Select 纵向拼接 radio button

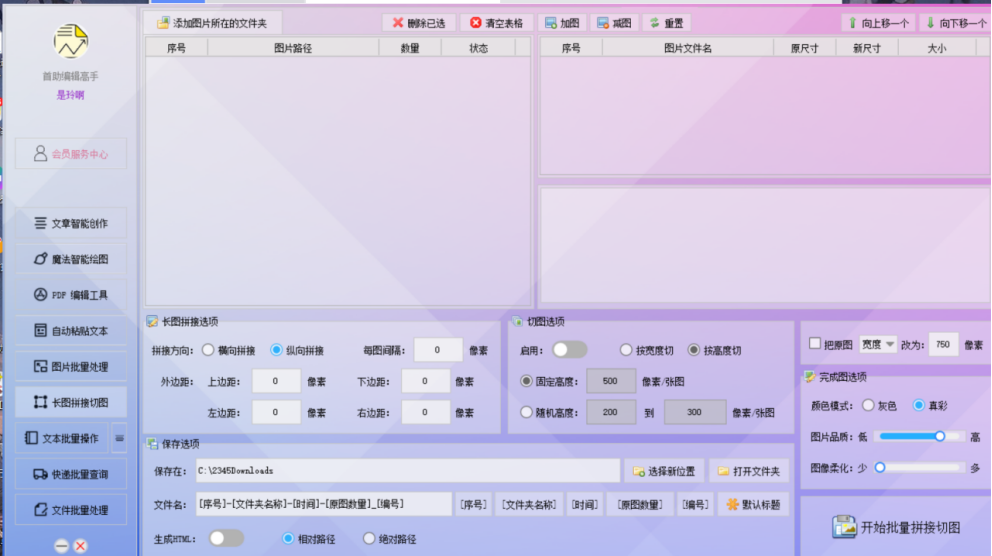(x=276, y=350)
